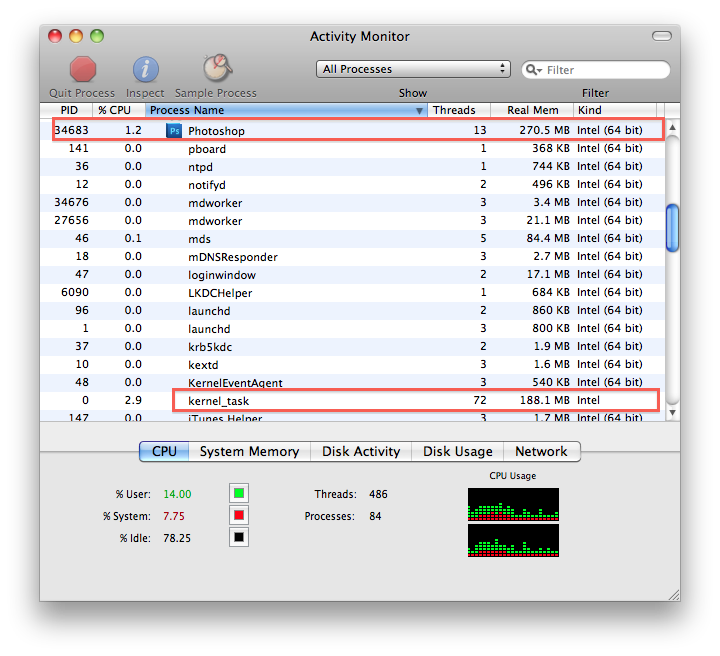Click the bottom CPU Usage graph

tap(513, 541)
